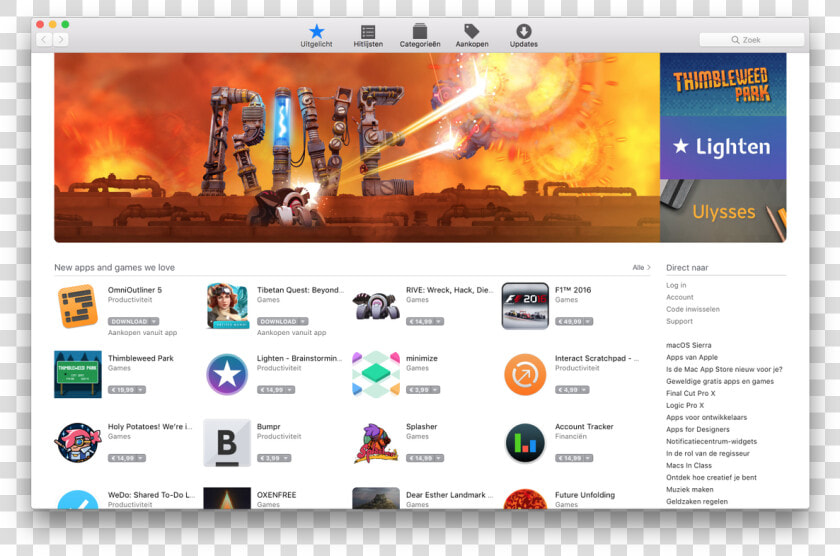Open the Lighten star app icon
The width and height of the screenshot is (840, 556).
(x=227, y=374)
